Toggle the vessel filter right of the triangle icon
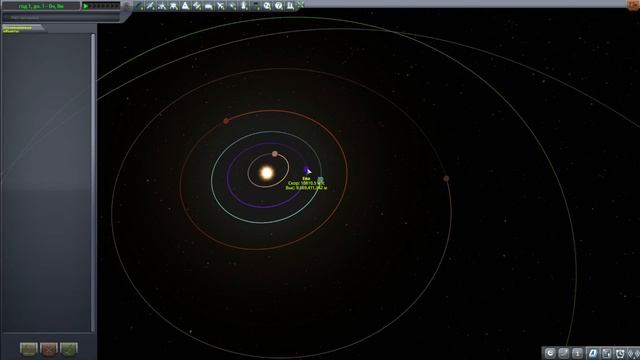The image size is (640, 360). (x=197, y=6)
